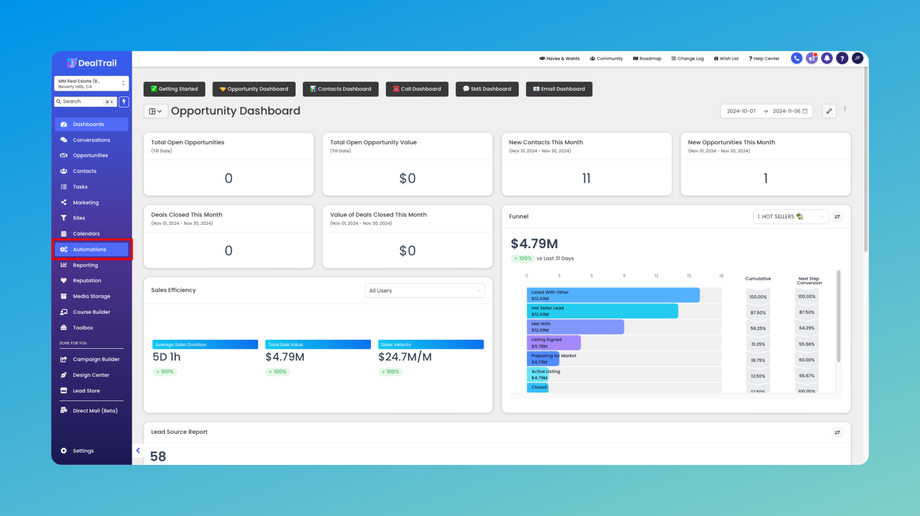Screen dimensions: 920x516
Task: Switch account using MM Real Estate selector
Action: pos(92,83)
